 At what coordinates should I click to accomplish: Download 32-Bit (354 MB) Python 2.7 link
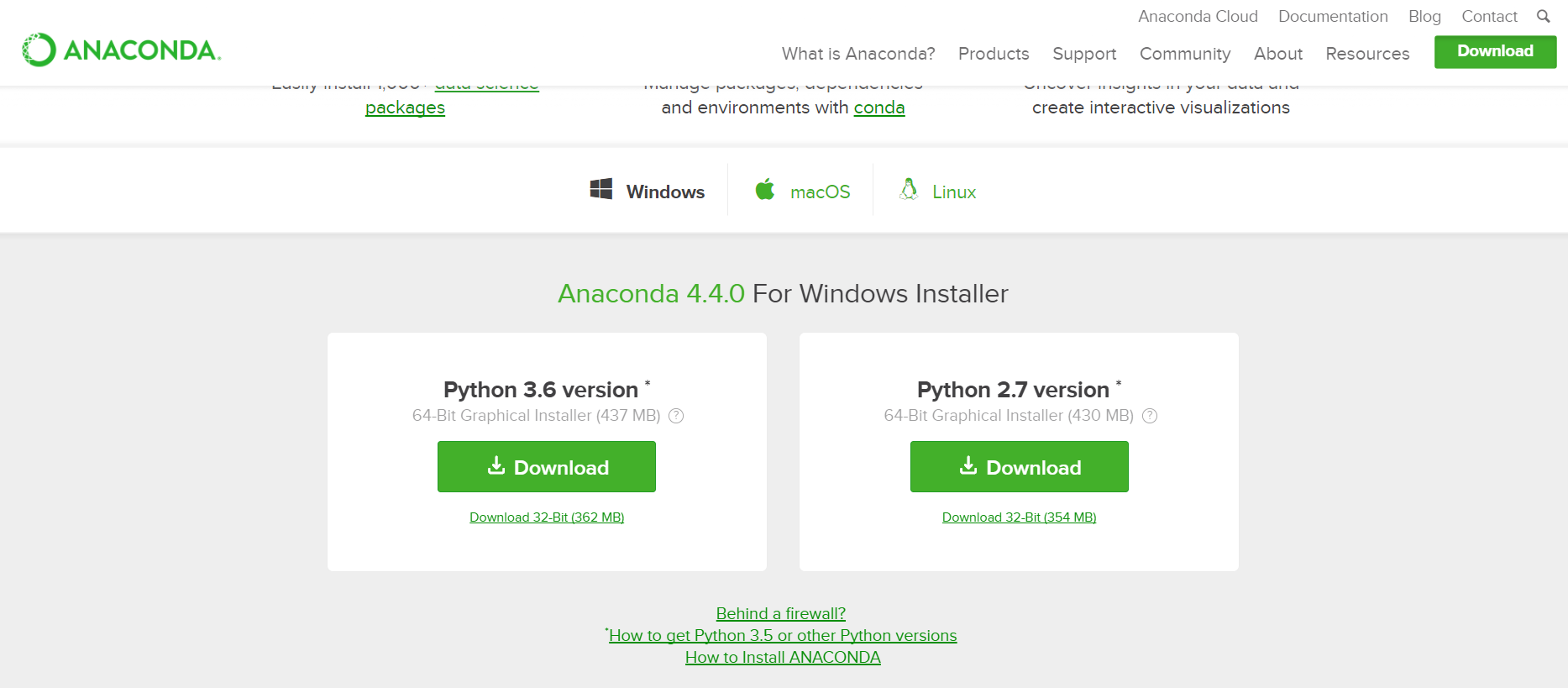click(x=1019, y=517)
